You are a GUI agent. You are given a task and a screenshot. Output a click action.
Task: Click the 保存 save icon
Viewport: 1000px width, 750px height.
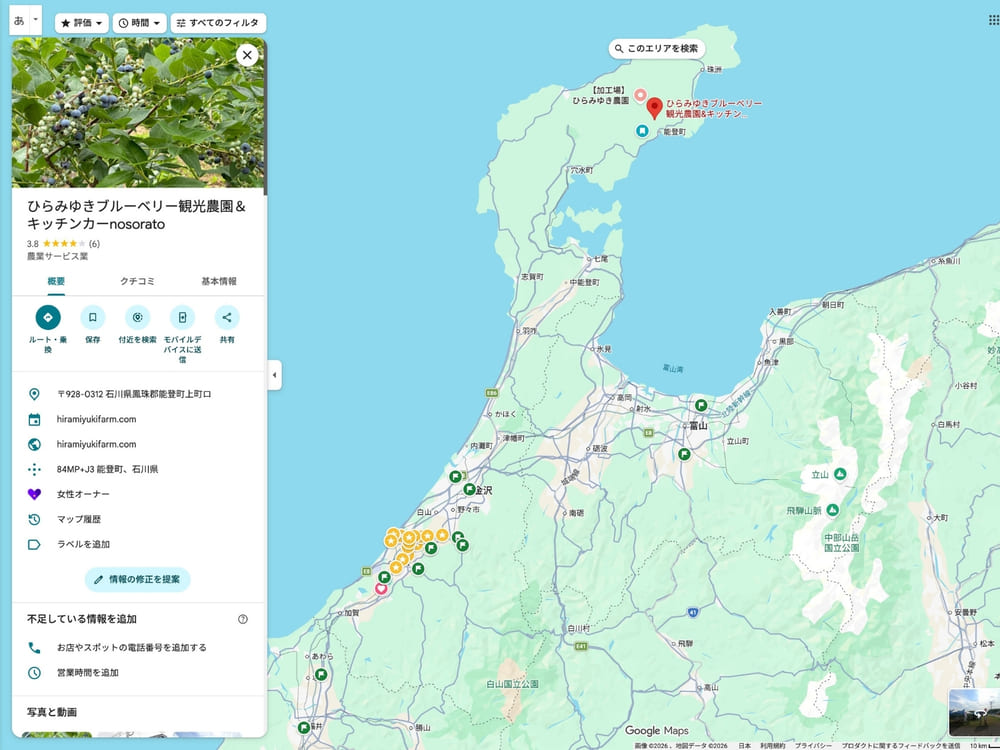point(92,318)
